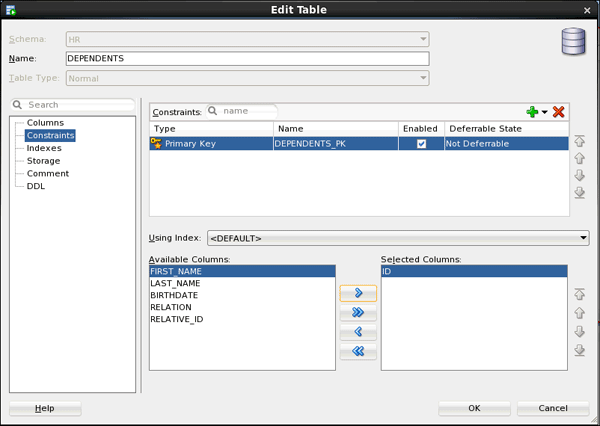This screenshot has height=426, width=600.
Task: Move one column to Selected with single arrow
Action: click(358, 294)
